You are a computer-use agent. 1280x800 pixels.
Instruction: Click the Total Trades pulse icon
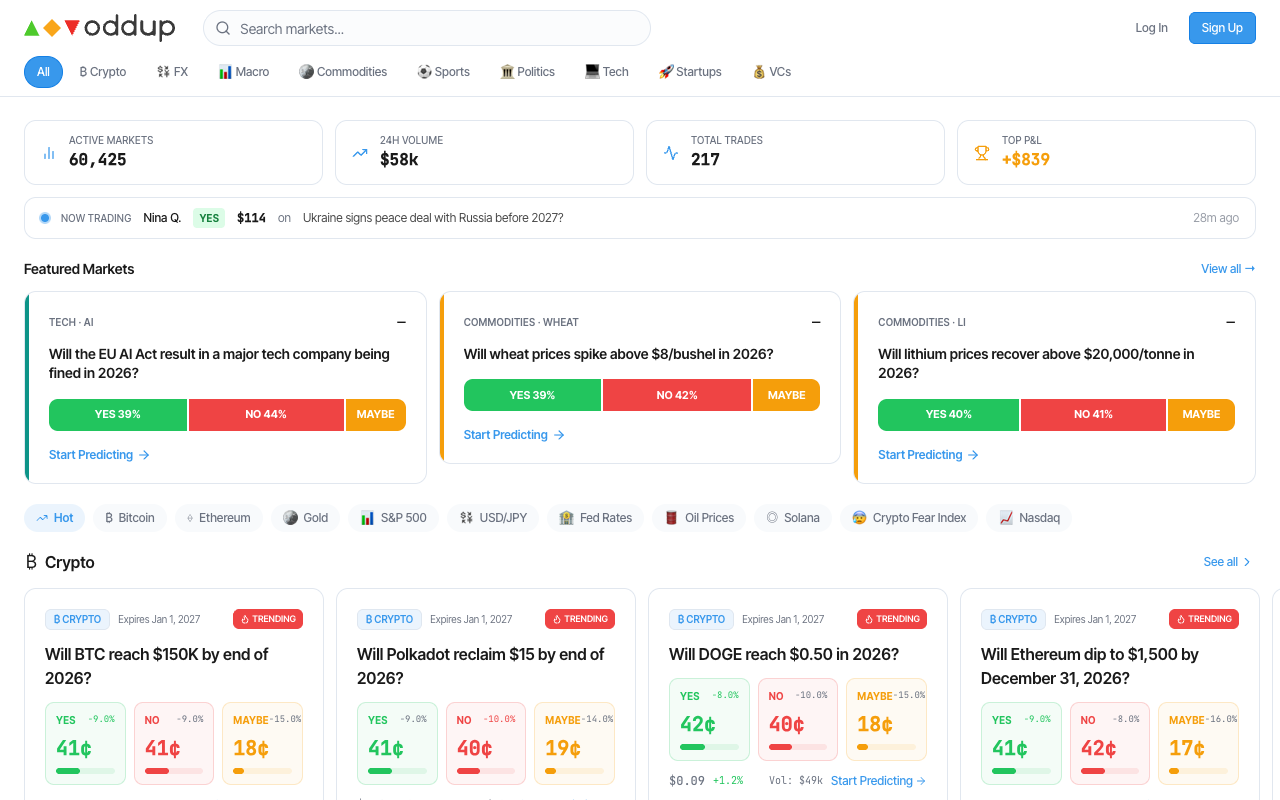[671, 153]
